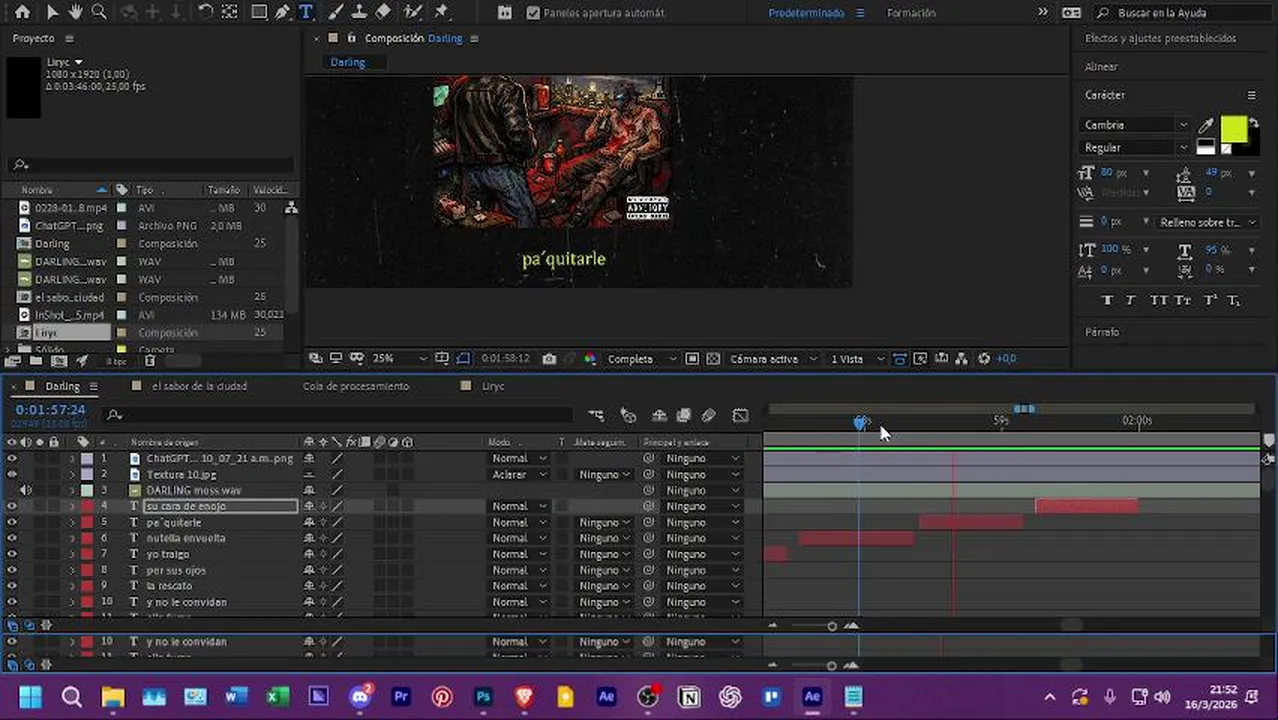Open Aclarar blend mode dropdown
The width and height of the screenshot is (1278, 720).
[518, 474]
